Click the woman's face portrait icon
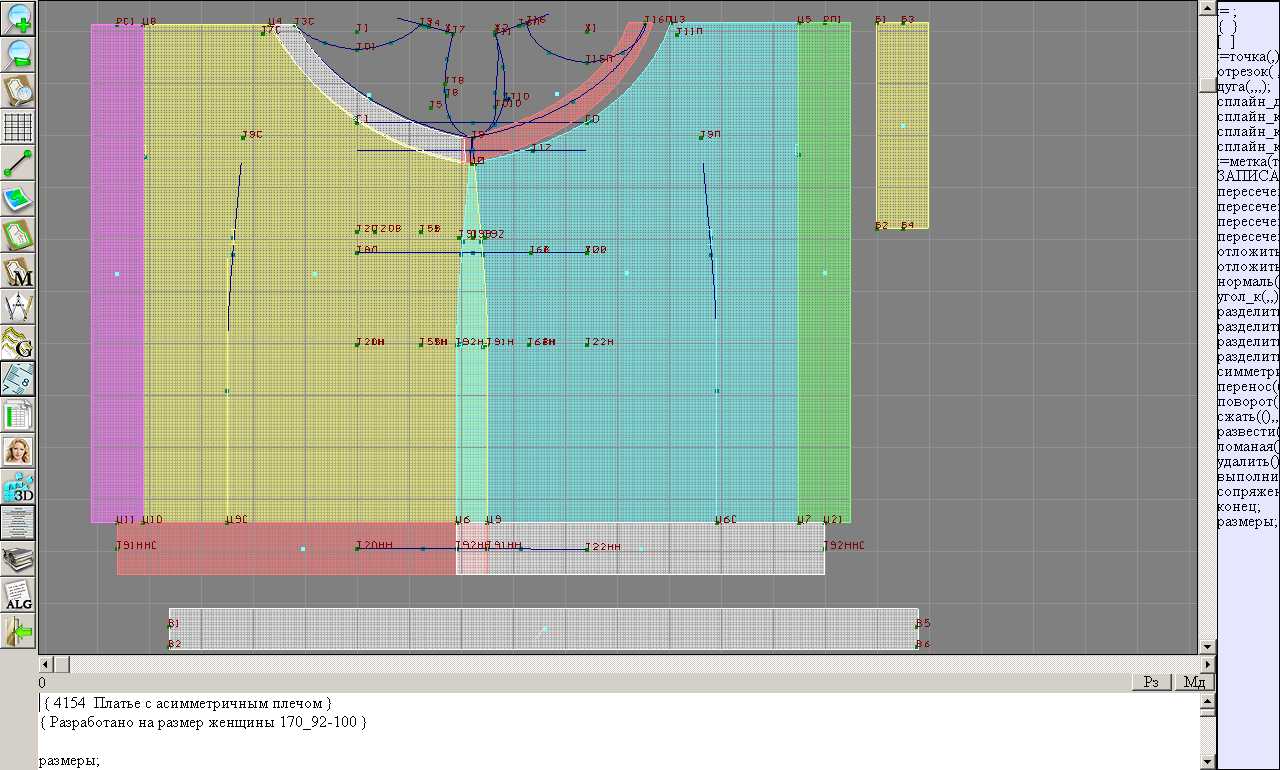The width and height of the screenshot is (1280, 770). pyautogui.click(x=19, y=451)
